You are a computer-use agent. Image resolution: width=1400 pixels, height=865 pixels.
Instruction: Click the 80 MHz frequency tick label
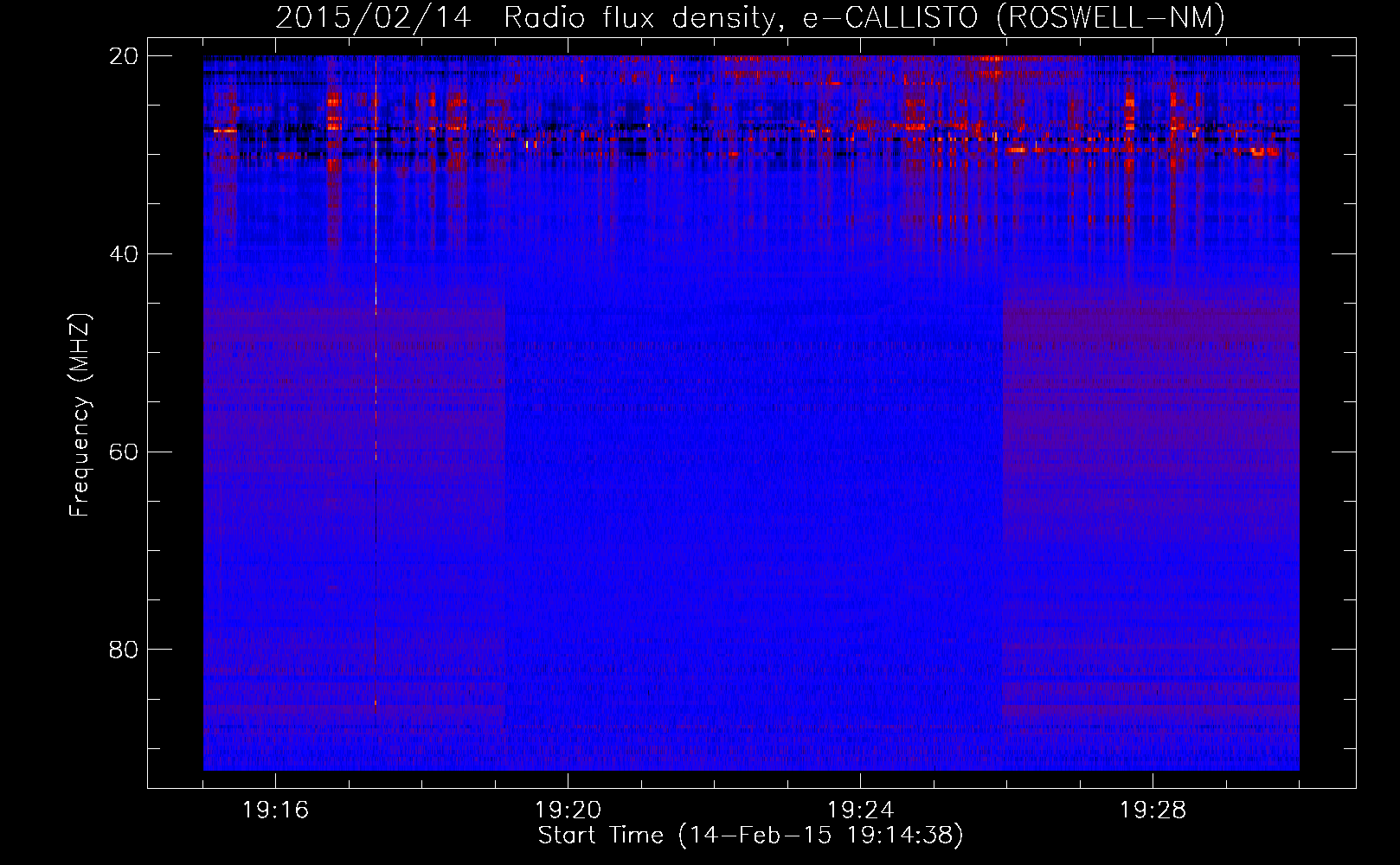124,650
